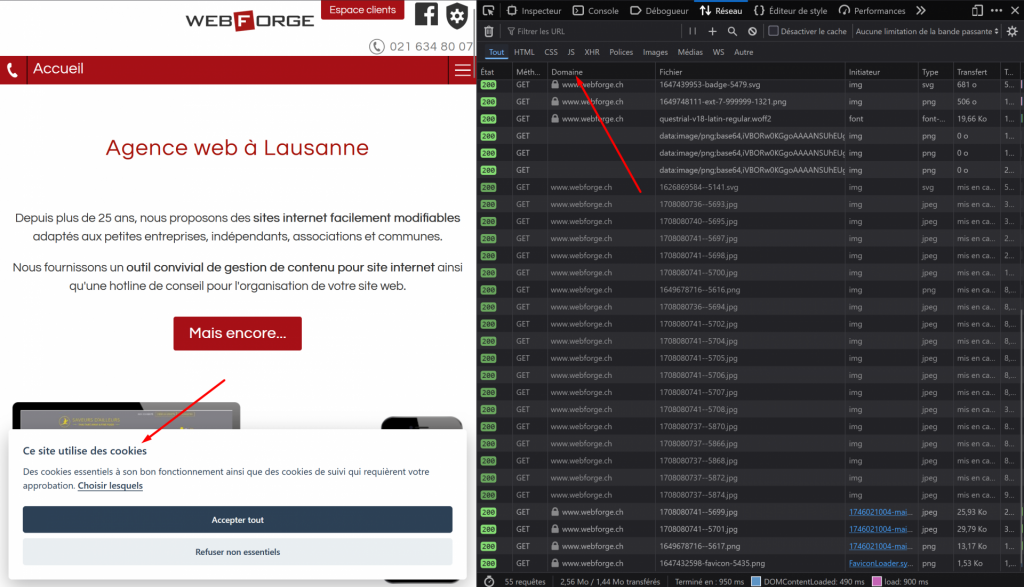Viewport: 1024px width, 587px height.
Task: Click the Choisir lesquels link
Action: tap(110, 486)
